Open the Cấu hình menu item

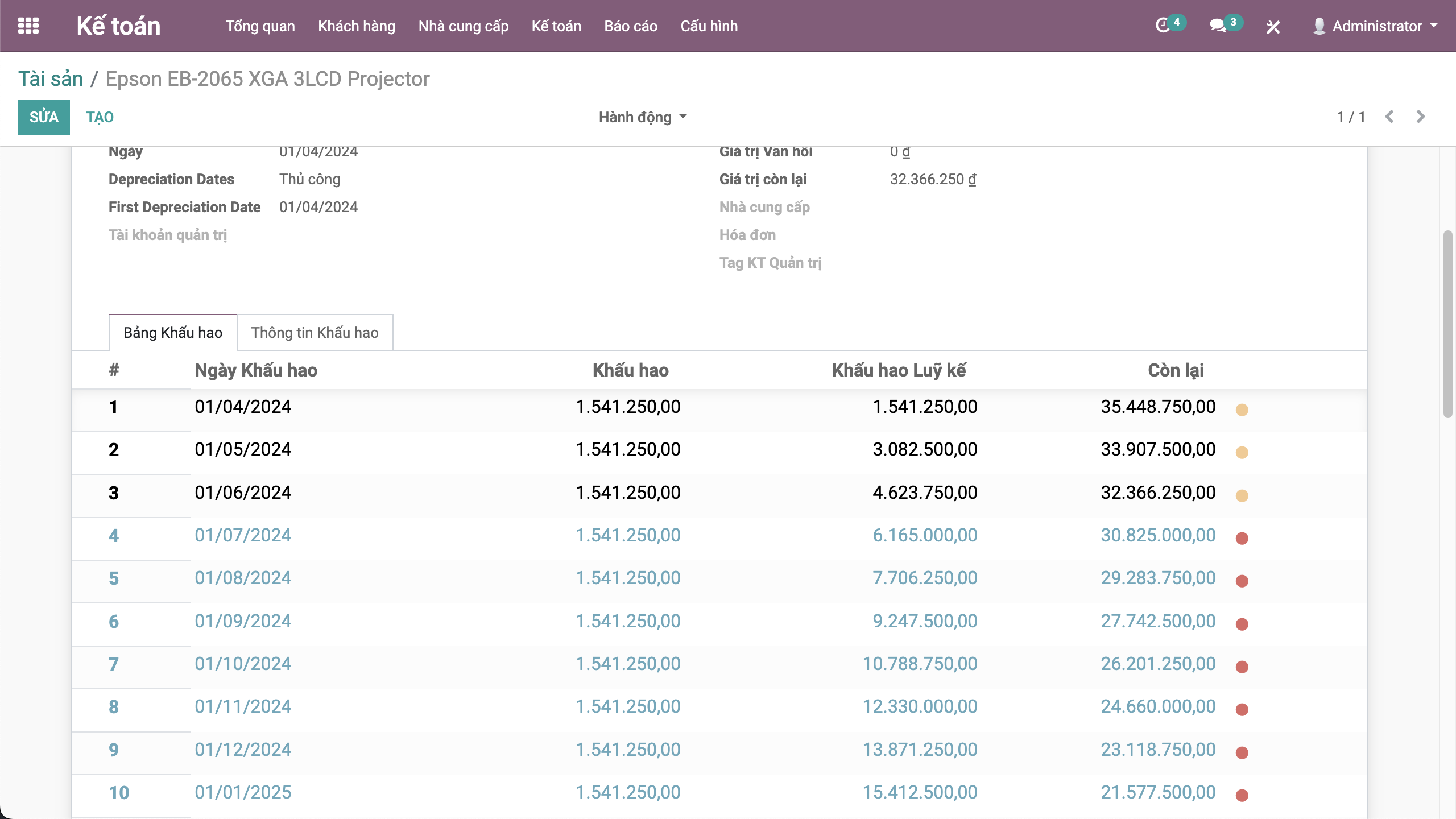[709, 26]
